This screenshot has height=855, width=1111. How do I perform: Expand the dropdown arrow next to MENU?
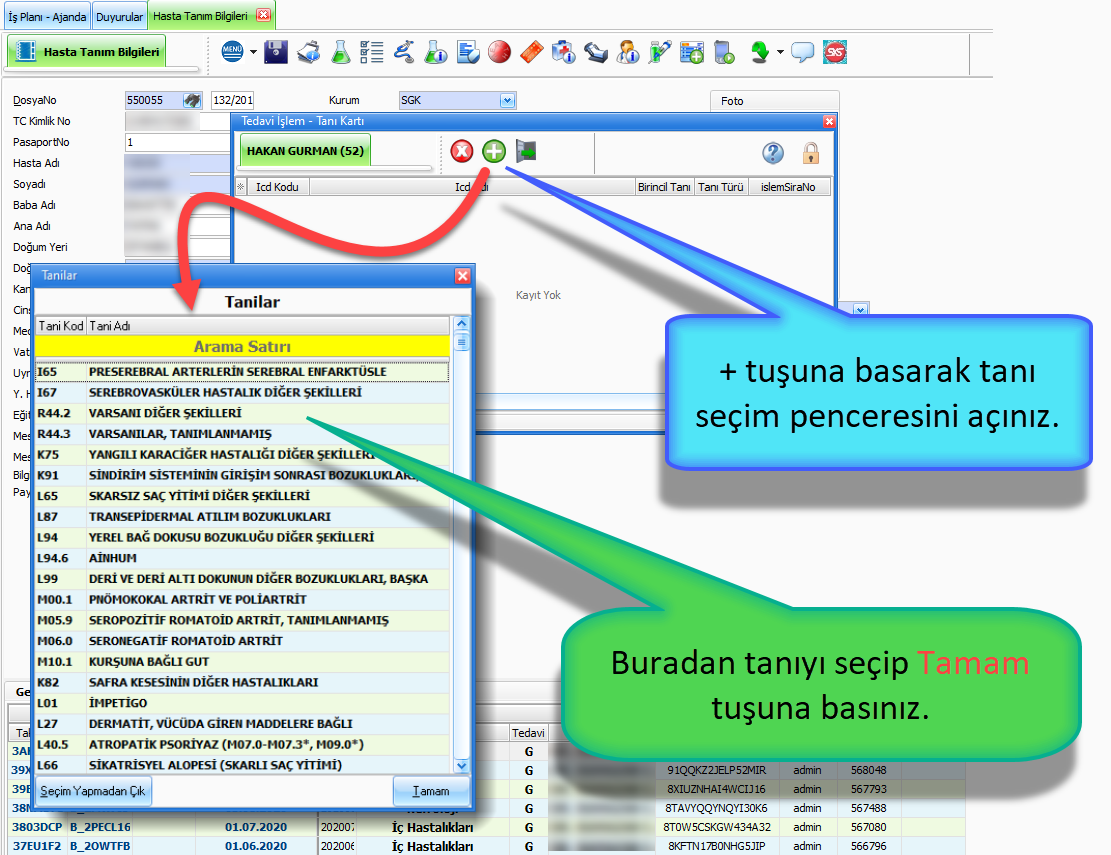pos(253,52)
